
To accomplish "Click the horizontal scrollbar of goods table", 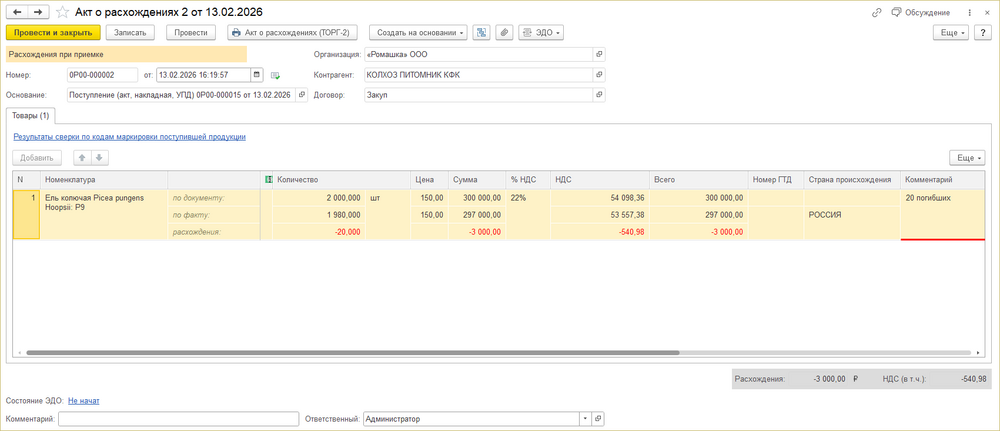I will pyautogui.click(x=350, y=353).
